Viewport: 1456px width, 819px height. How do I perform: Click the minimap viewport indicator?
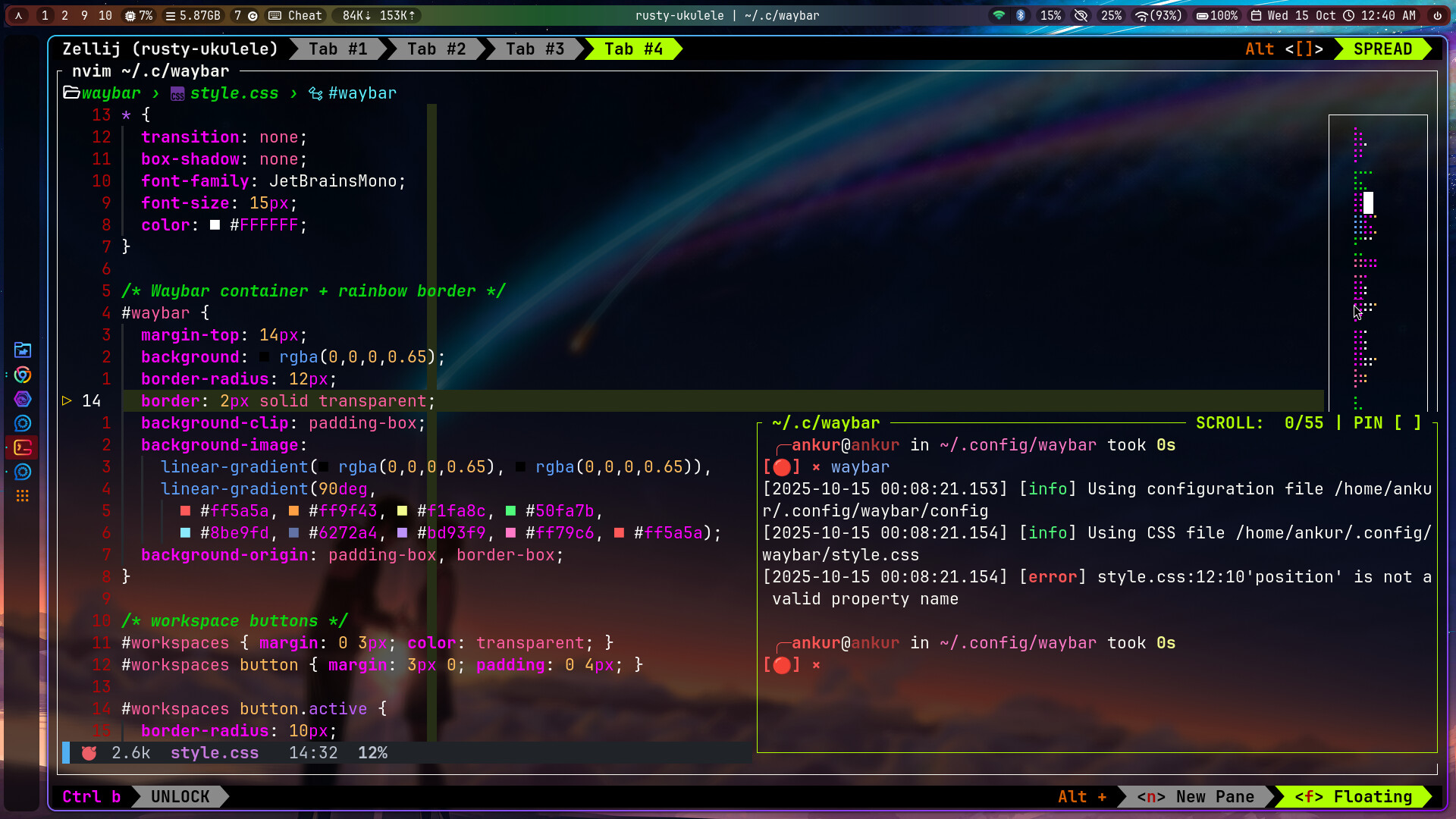[1368, 202]
